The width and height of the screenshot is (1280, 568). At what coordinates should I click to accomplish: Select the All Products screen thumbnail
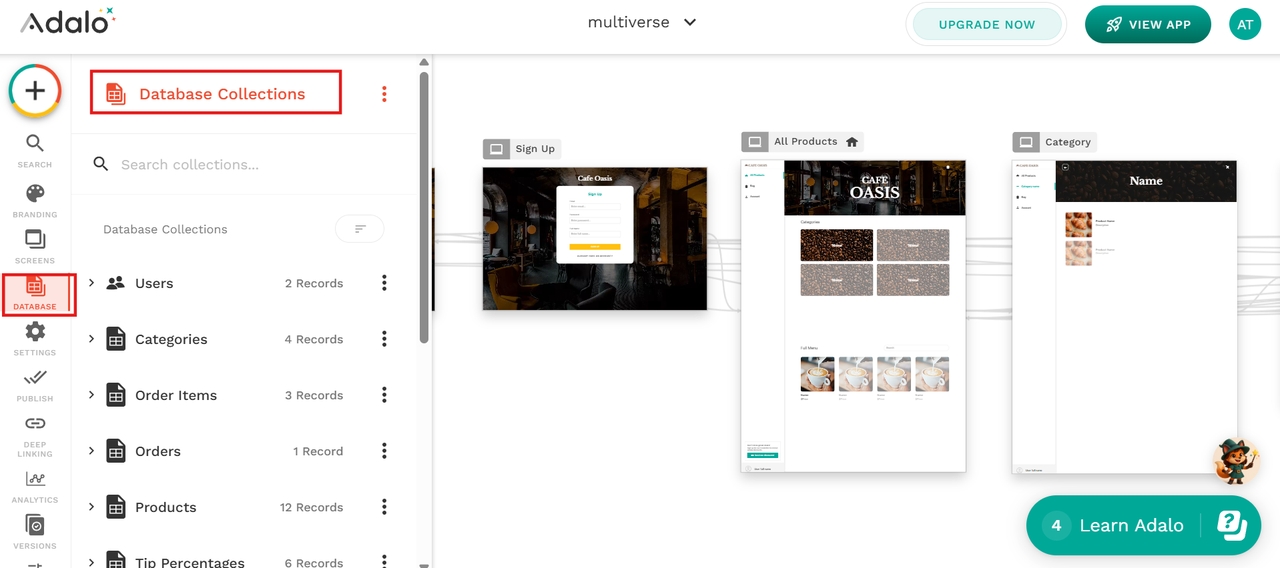click(x=853, y=316)
